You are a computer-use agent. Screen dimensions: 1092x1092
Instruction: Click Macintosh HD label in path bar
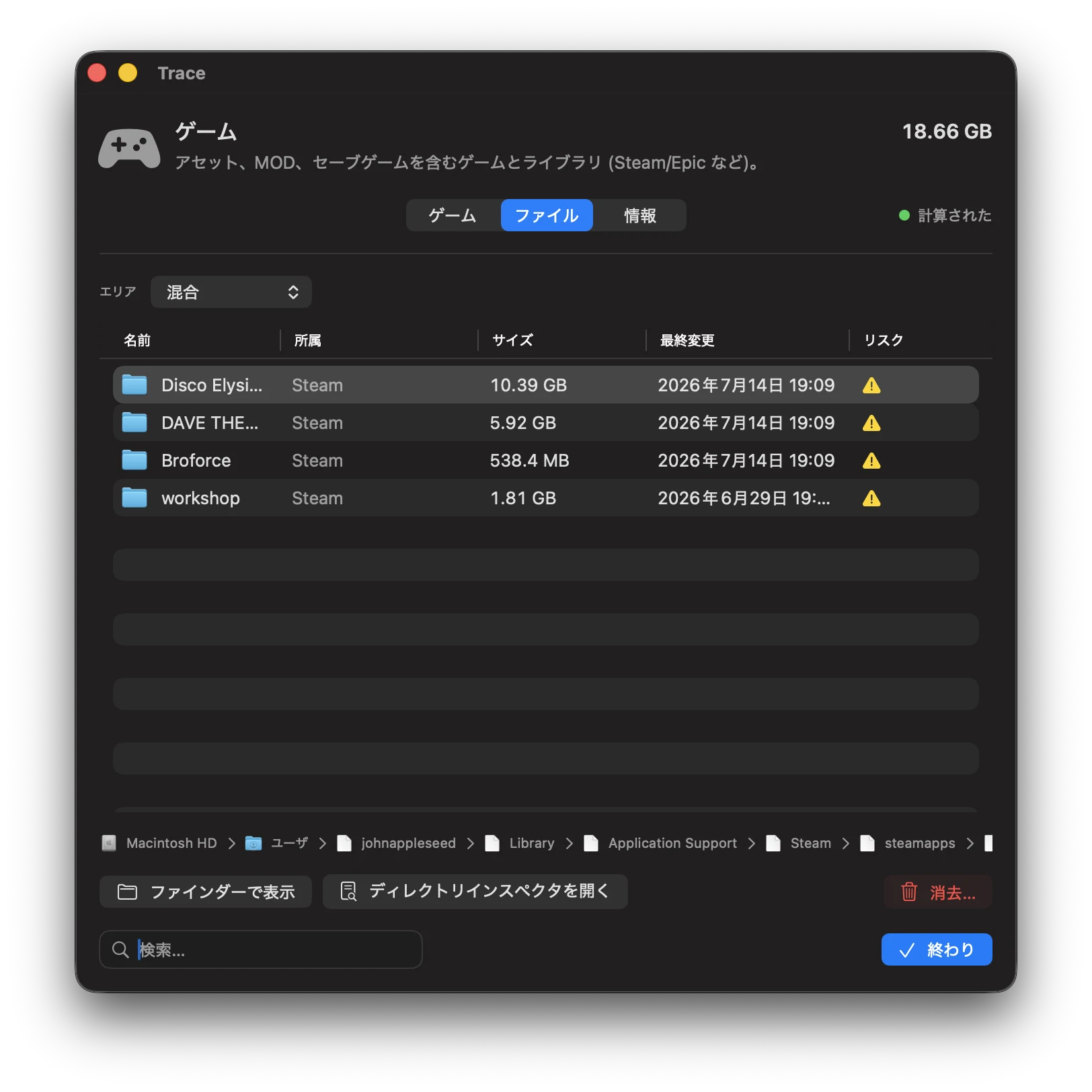point(171,843)
